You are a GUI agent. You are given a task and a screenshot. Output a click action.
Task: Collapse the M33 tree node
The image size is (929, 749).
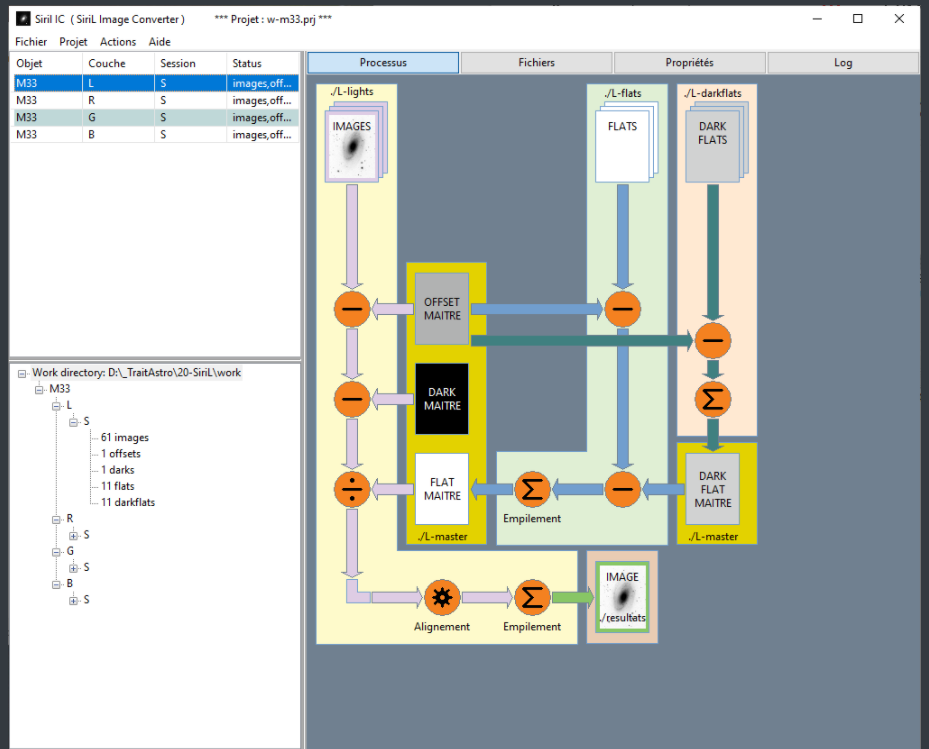pos(39,389)
